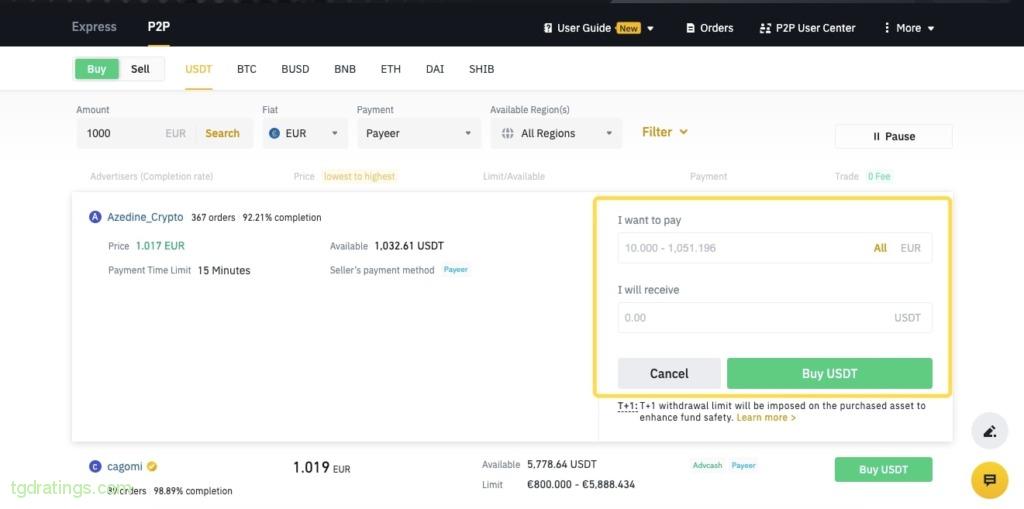1024x509 pixels.
Task: Click cagomi verified badge icon
Action: [x=152, y=467]
